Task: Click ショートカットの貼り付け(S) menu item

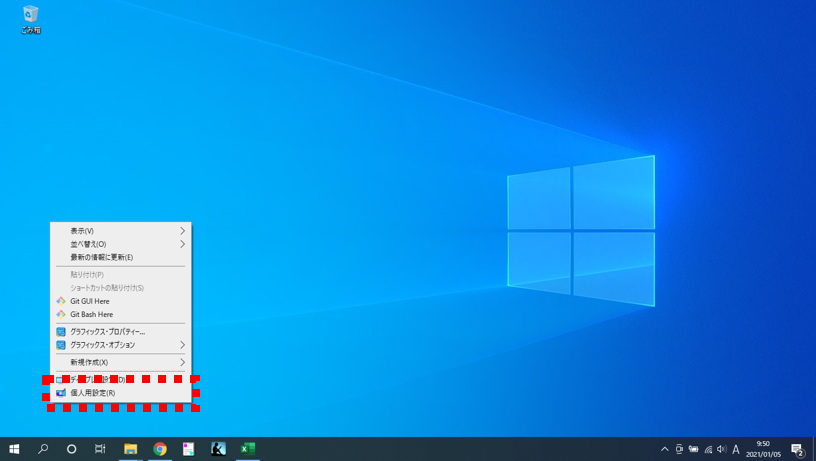Action: tap(121, 288)
